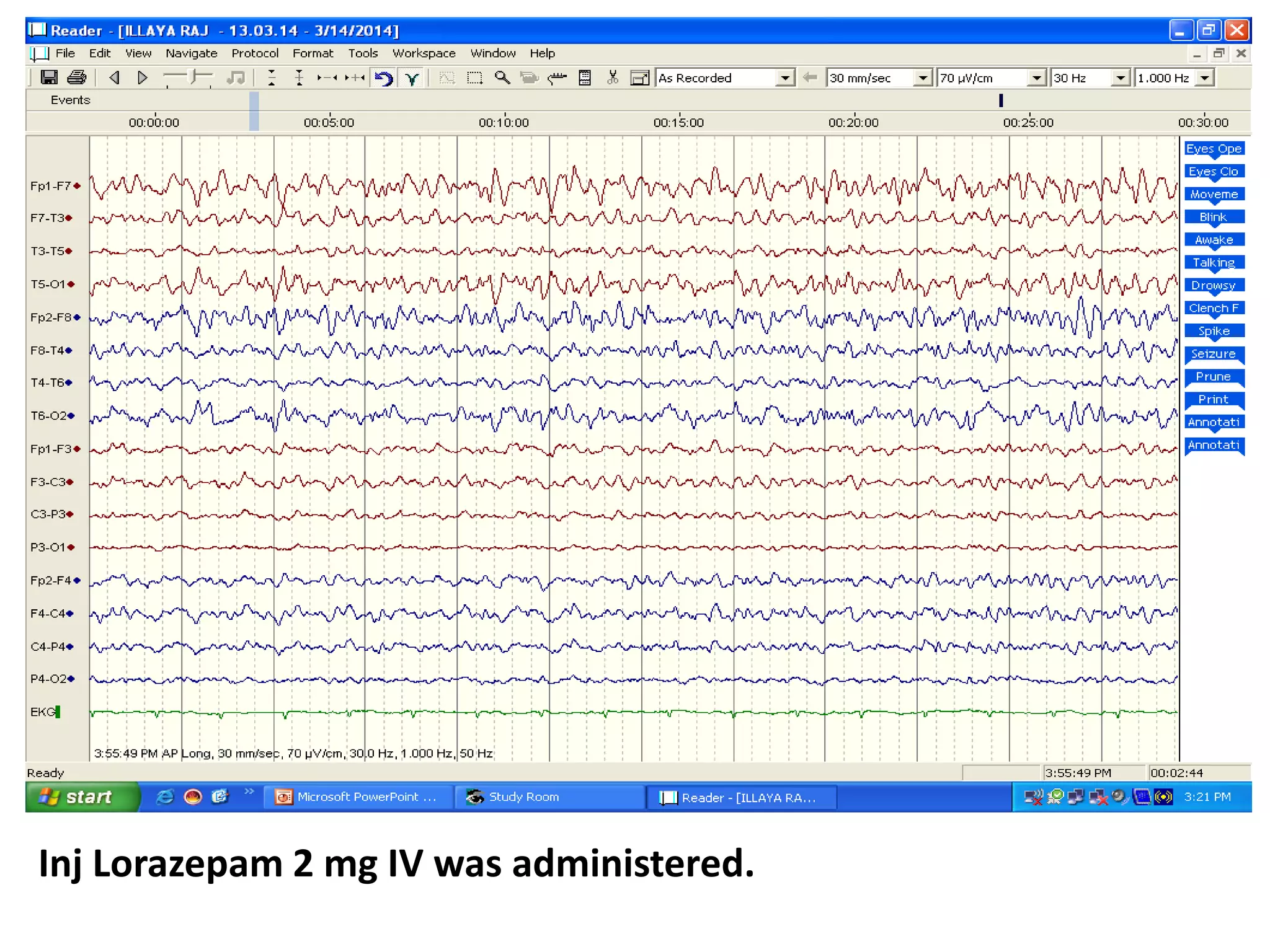Viewport: 1270px width, 952px height.
Task: Click the Moveme event button
Action: (1214, 195)
